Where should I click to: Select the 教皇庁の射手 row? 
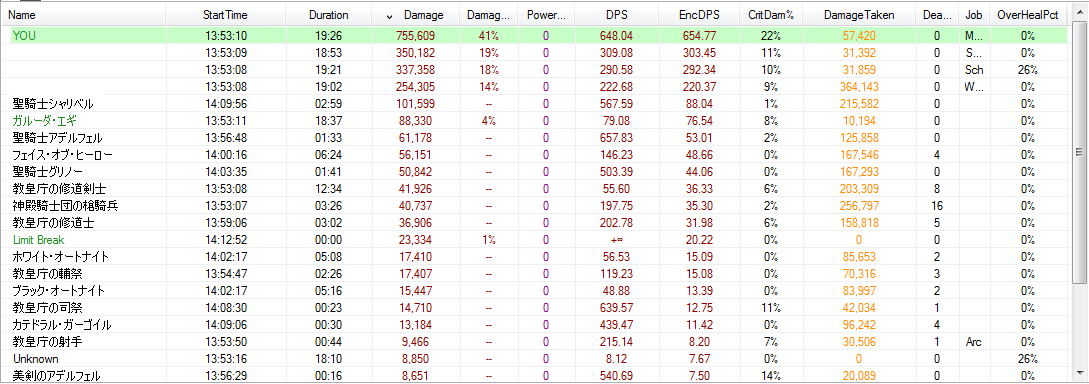[x=535, y=342]
